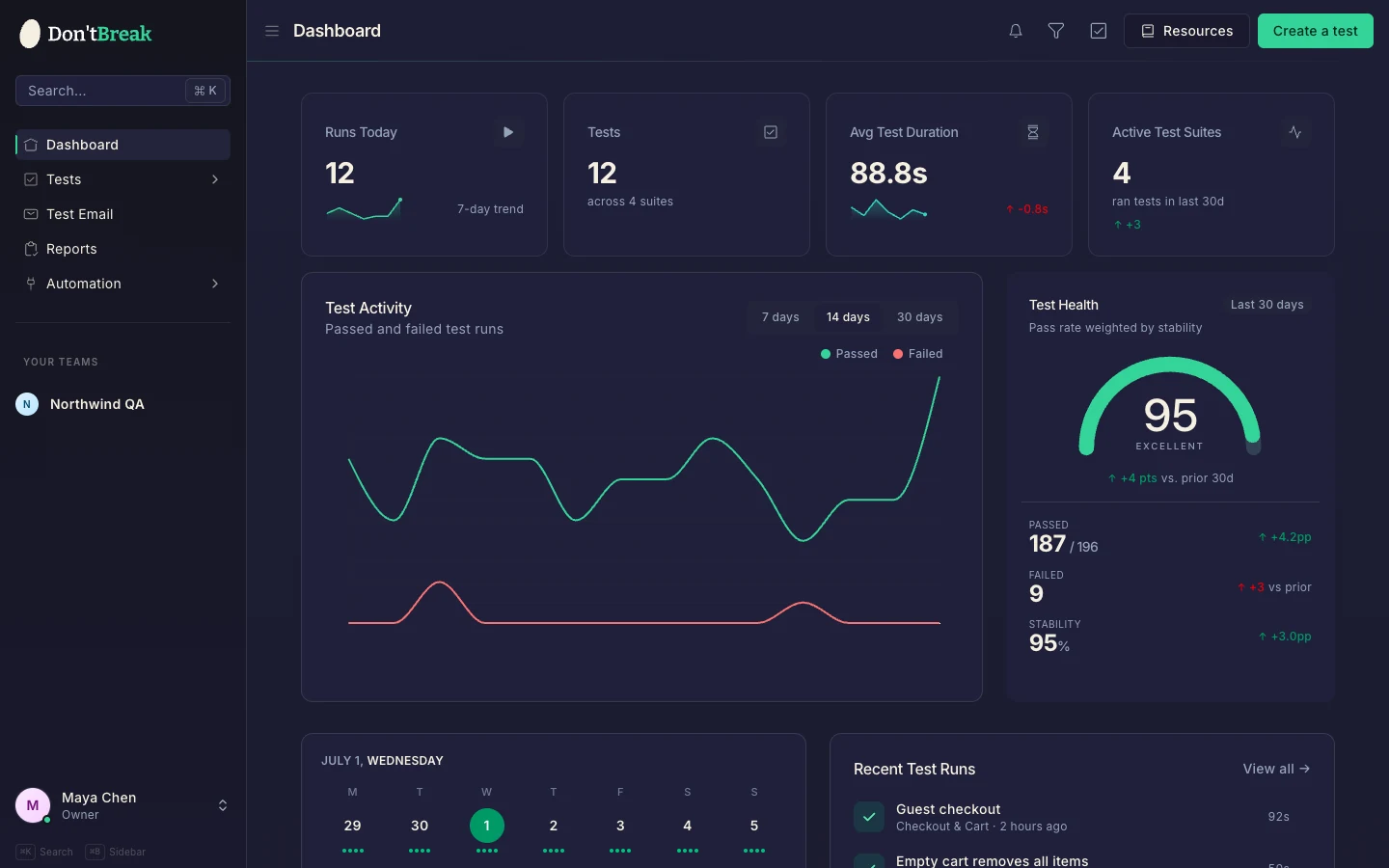
Task: Click the Tests checkbox icon in sidebar
Action: click(x=31, y=179)
